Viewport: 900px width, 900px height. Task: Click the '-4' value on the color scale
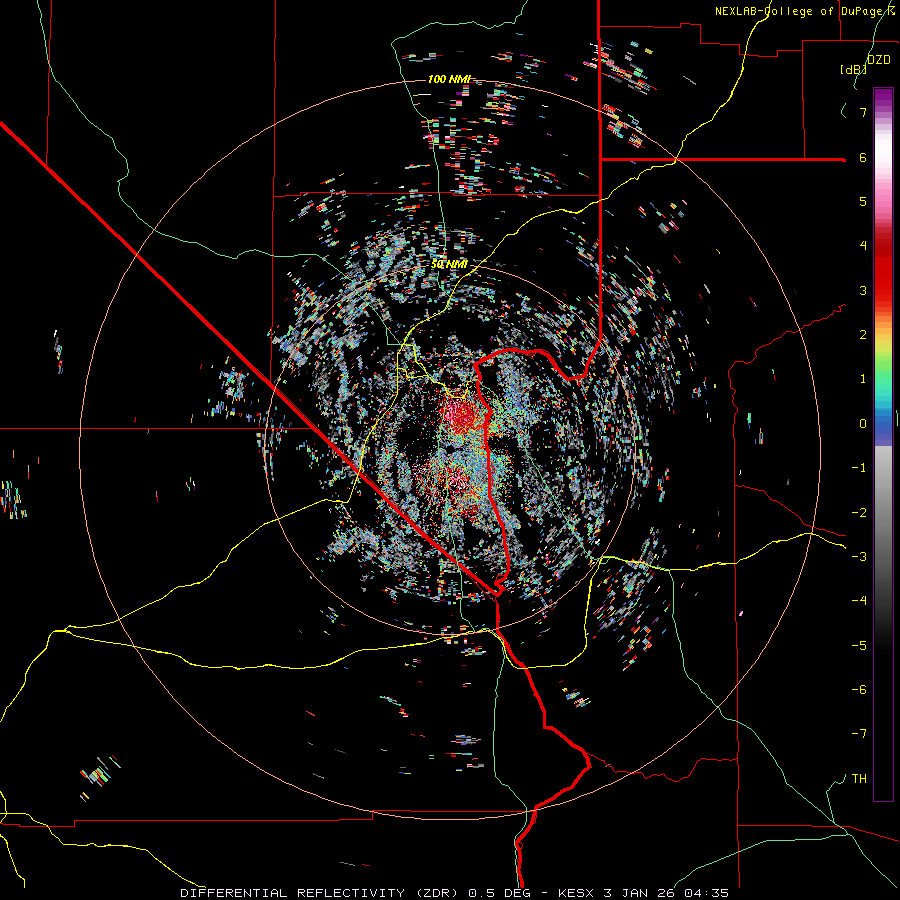859,601
